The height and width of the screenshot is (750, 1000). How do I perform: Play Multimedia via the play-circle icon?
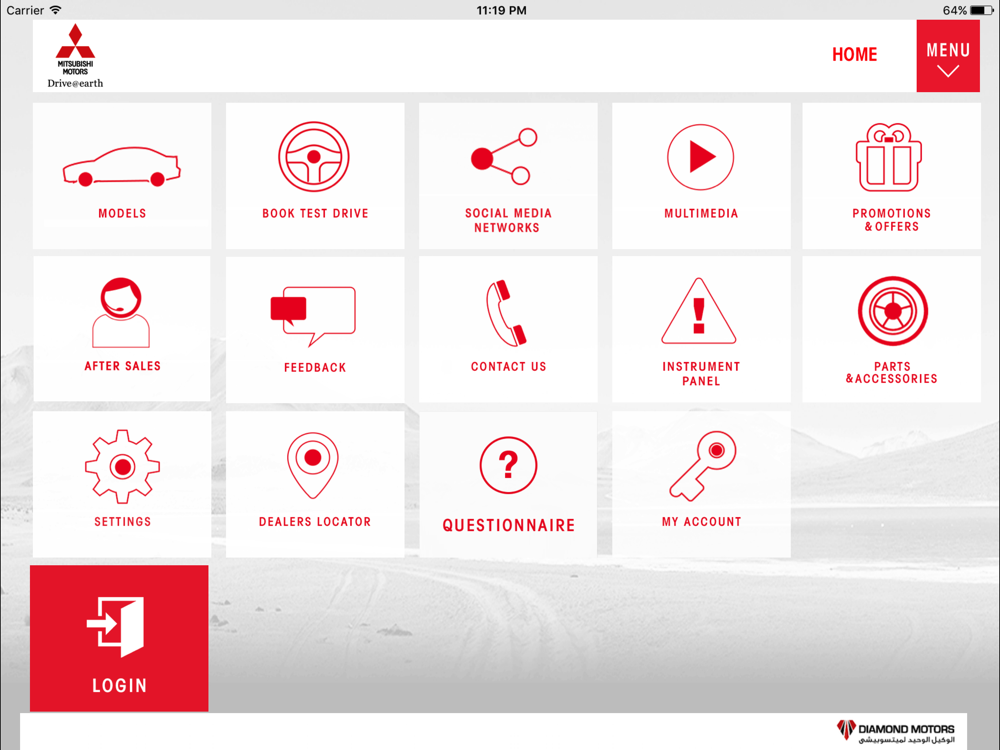700,157
